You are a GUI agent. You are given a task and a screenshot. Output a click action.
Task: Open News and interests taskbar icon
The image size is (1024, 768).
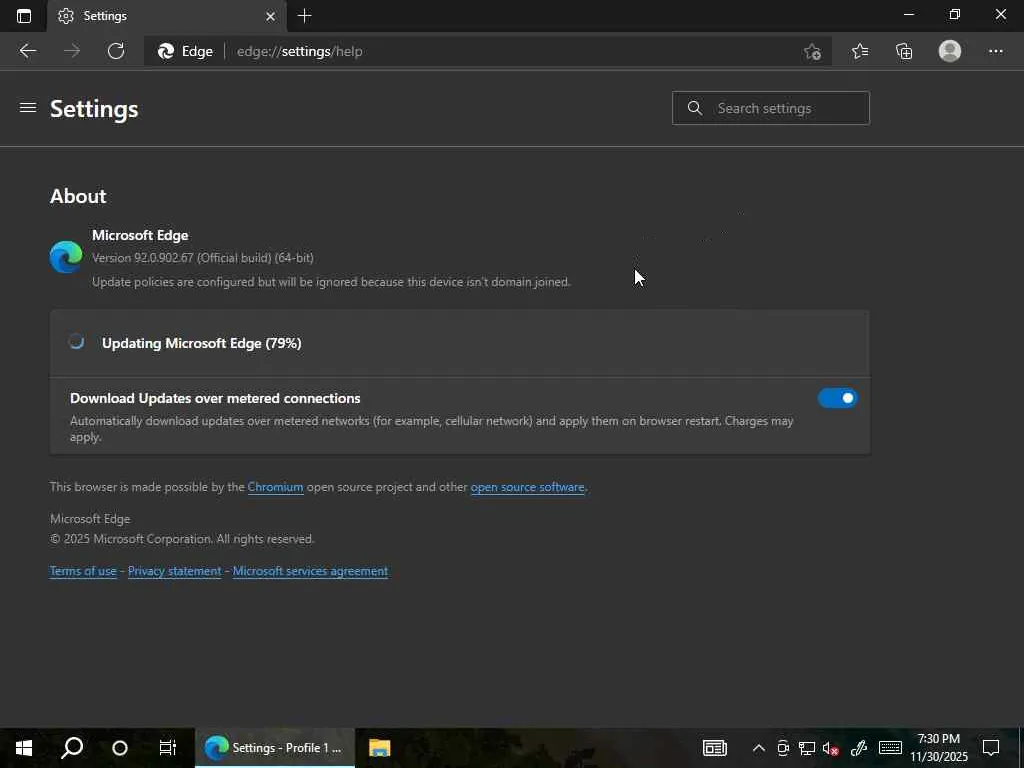coord(714,748)
